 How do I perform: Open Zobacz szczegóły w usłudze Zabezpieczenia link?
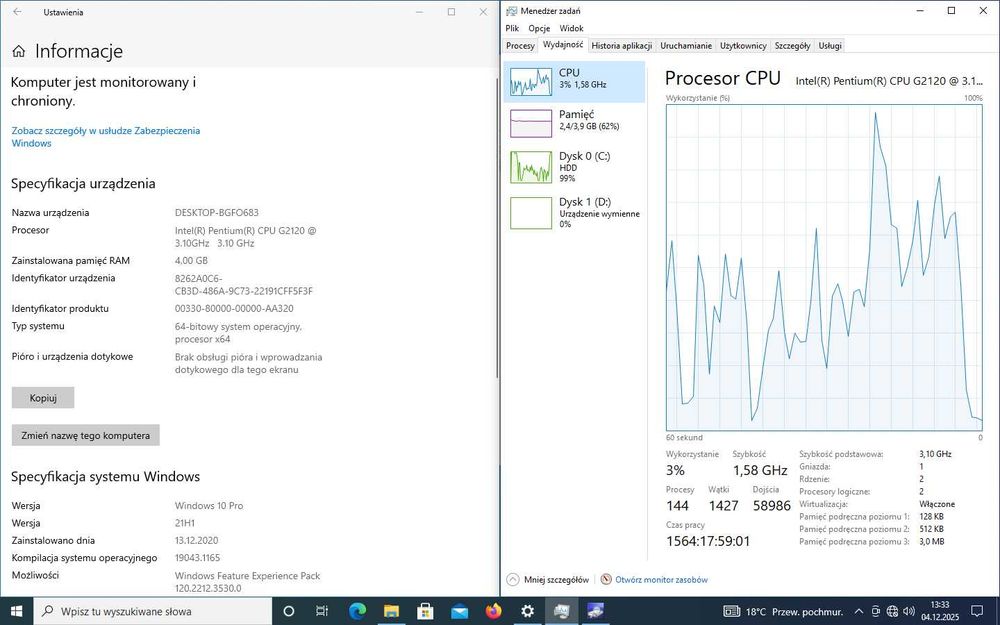click(106, 136)
